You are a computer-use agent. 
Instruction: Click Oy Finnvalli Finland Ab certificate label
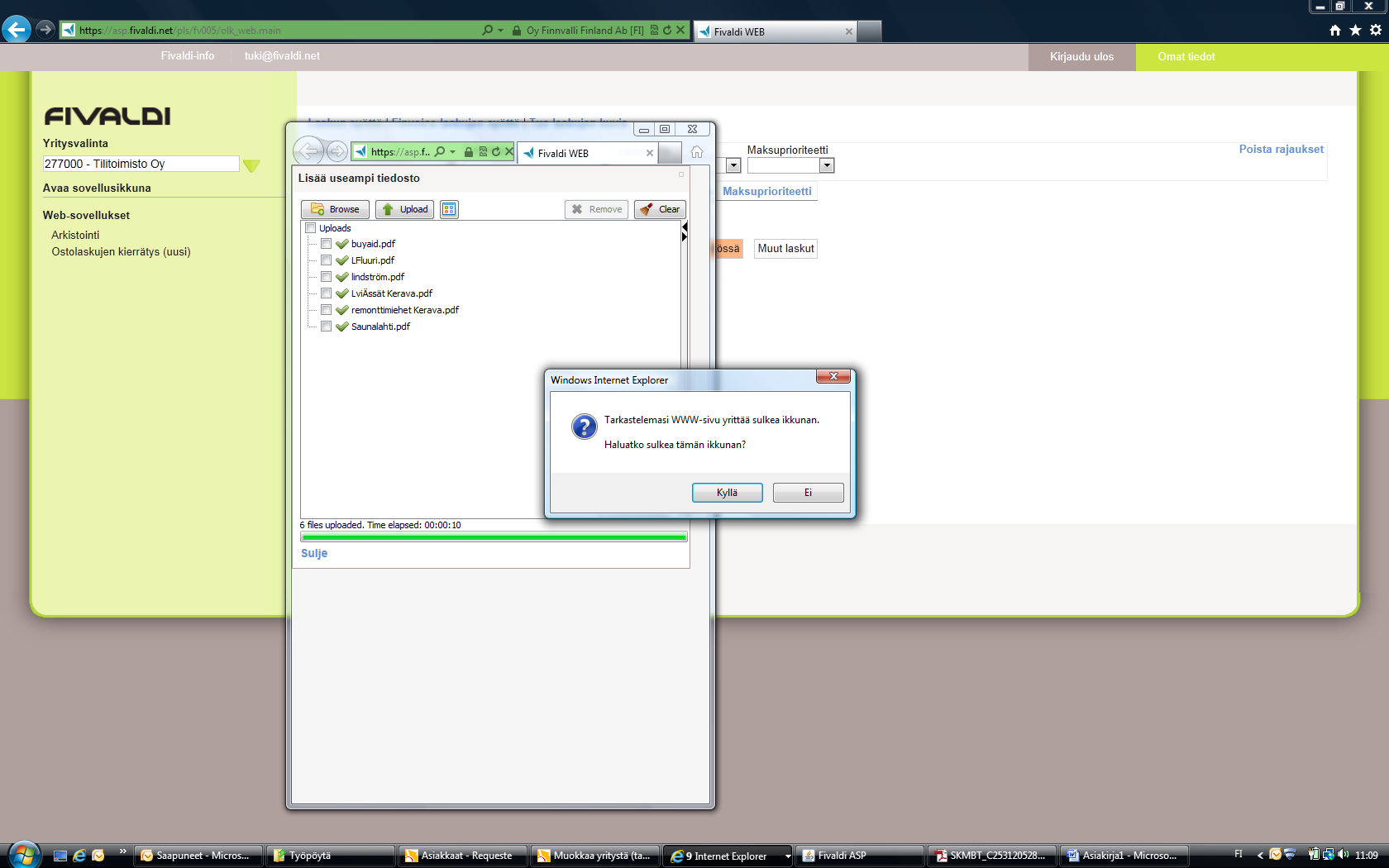pos(585,31)
